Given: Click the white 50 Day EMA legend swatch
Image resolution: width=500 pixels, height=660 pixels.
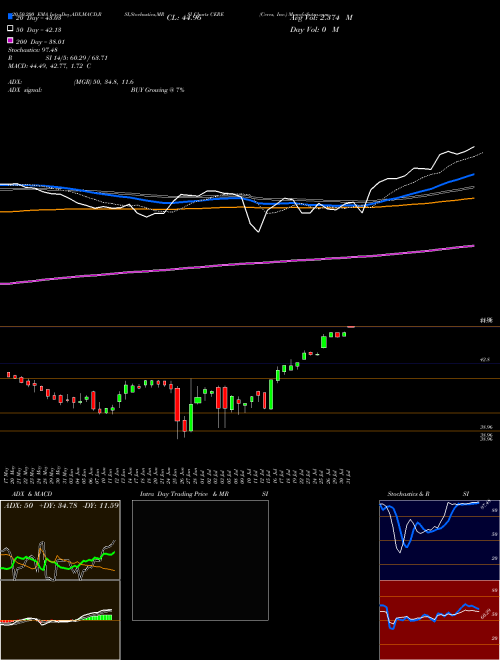Looking at the screenshot, I should [10, 29].
